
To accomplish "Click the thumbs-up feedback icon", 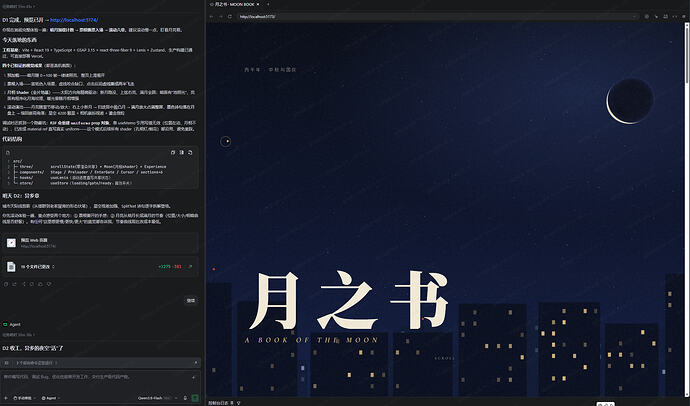I will click(40, 284).
